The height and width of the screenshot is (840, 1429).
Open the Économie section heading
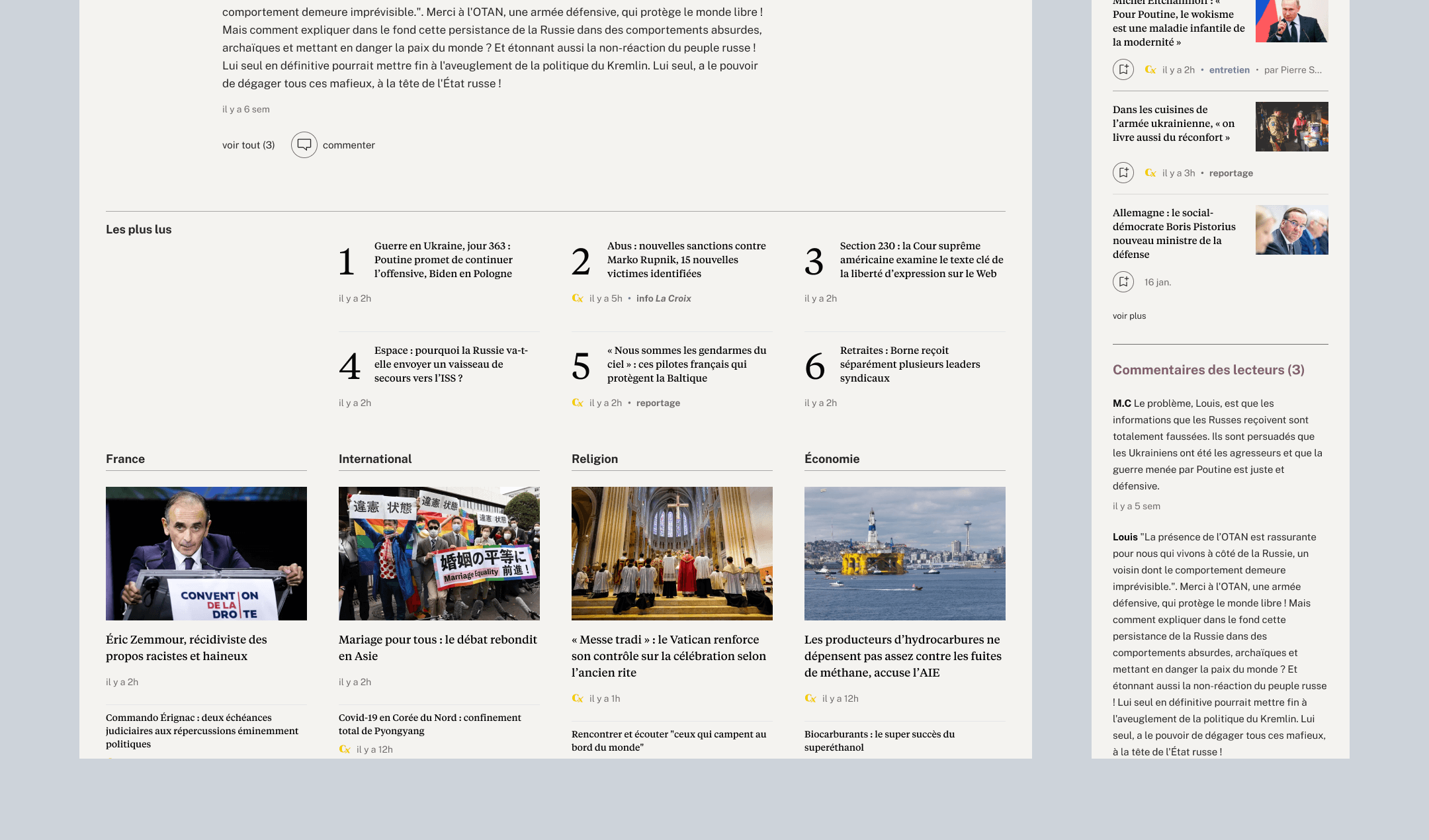[x=832, y=459]
